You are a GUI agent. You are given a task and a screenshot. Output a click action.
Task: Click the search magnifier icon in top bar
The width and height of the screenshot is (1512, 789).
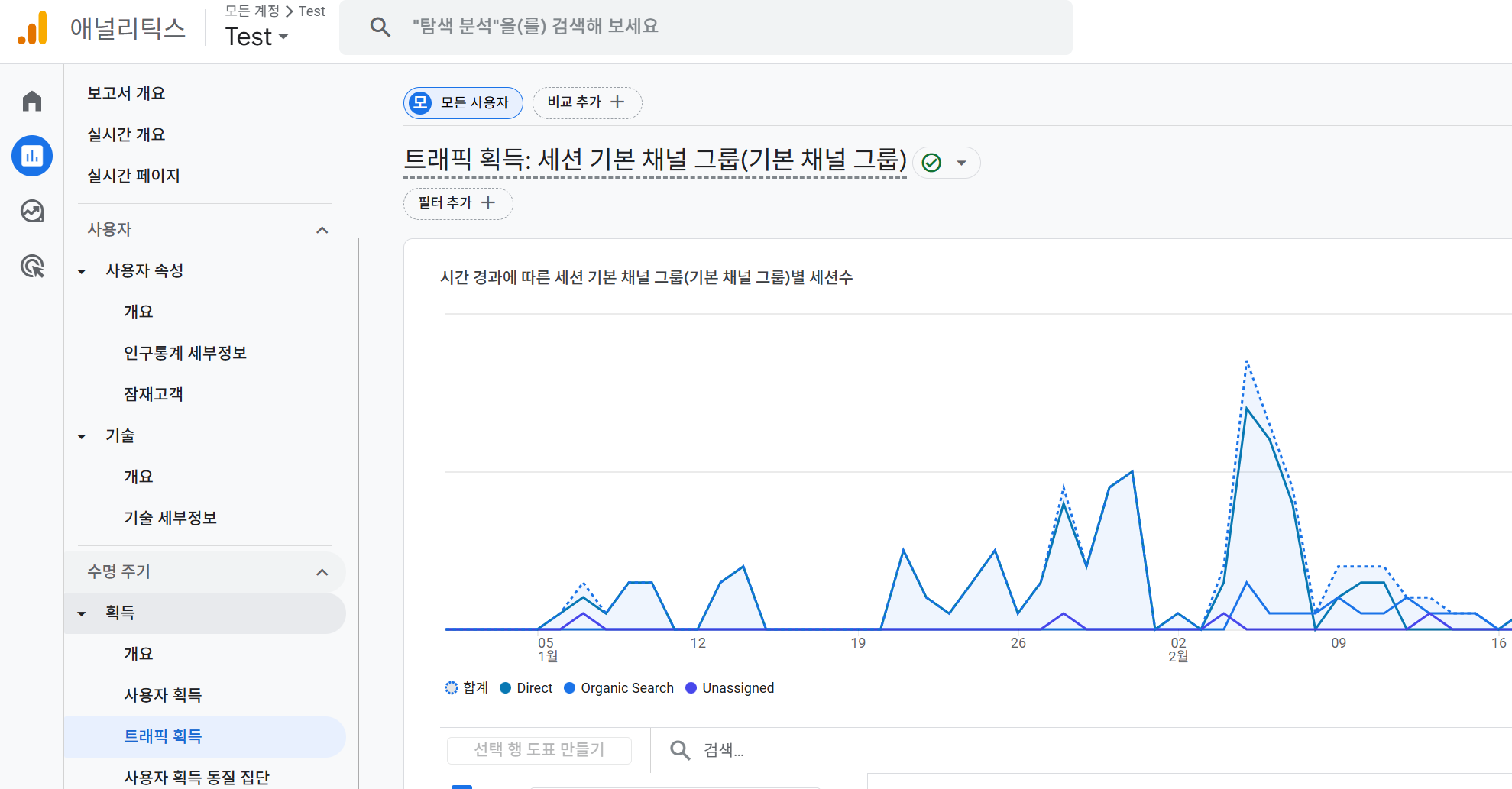click(380, 27)
